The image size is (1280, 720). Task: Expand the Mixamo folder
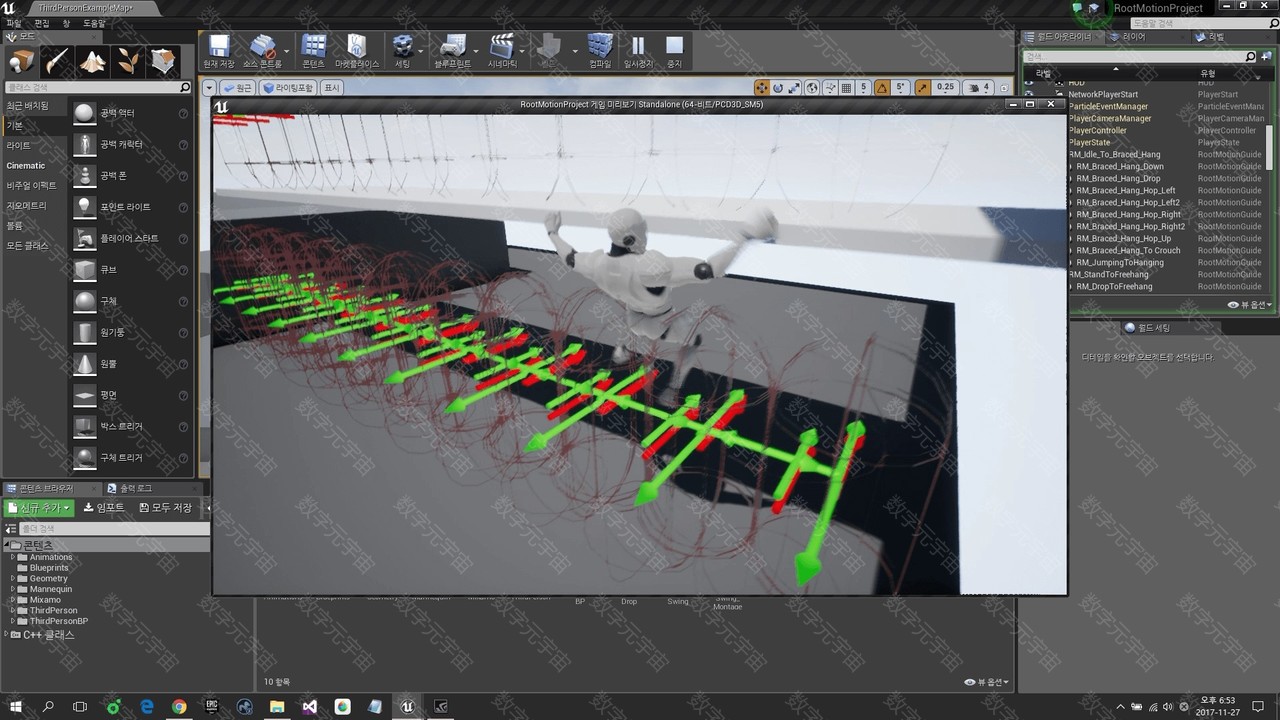(x=13, y=600)
